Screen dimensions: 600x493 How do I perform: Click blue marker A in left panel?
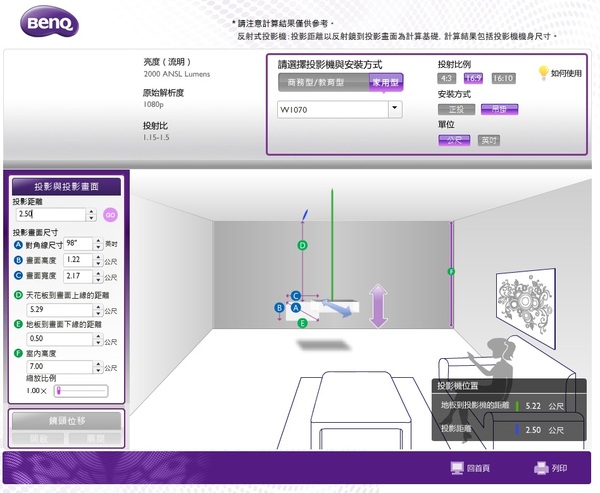tap(18, 245)
